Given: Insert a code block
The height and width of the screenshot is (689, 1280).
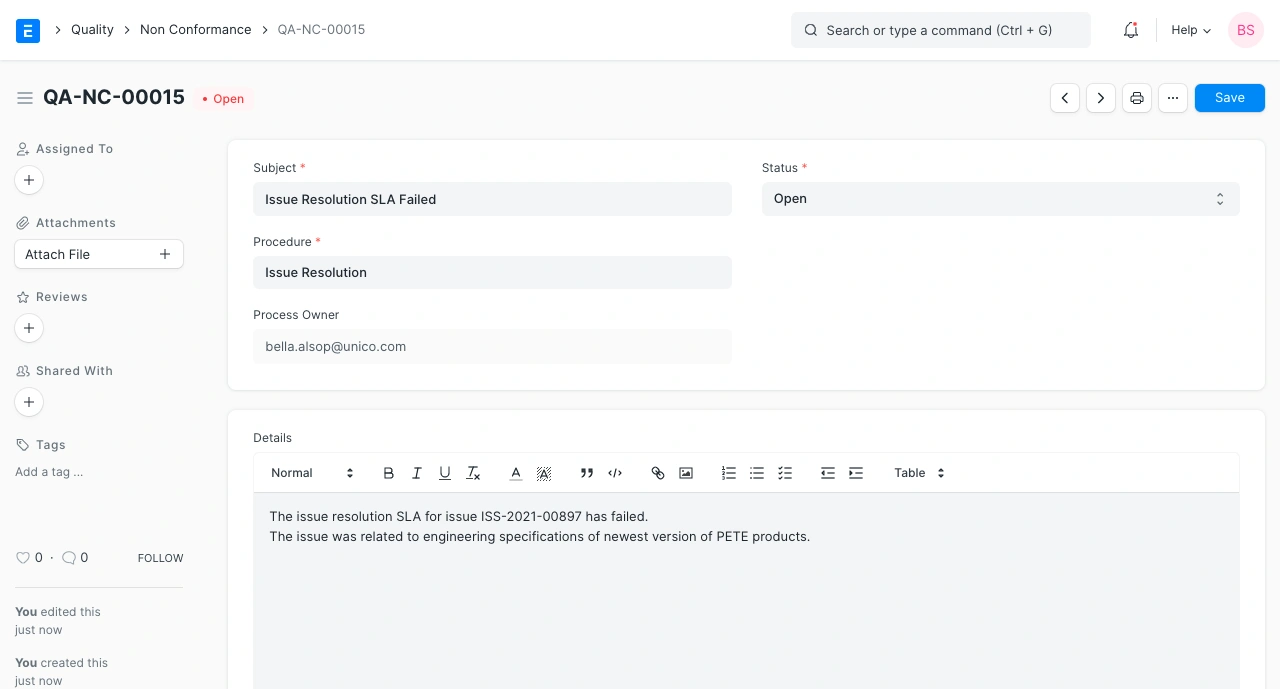Looking at the screenshot, I should coord(615,473).
